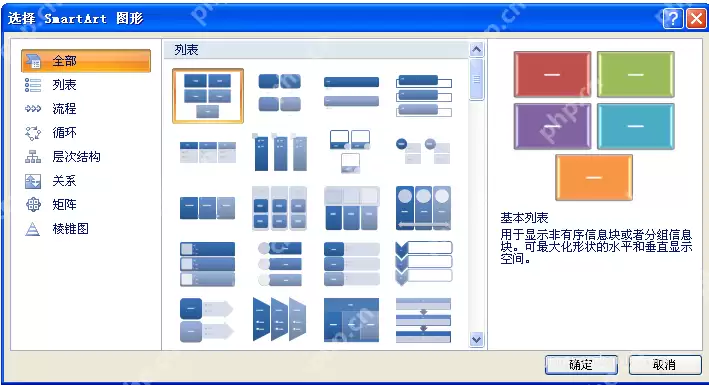Screen dimensions: 709x385
Task: Choose the stacked bars with down arrows layout
Action: [423, 320]
